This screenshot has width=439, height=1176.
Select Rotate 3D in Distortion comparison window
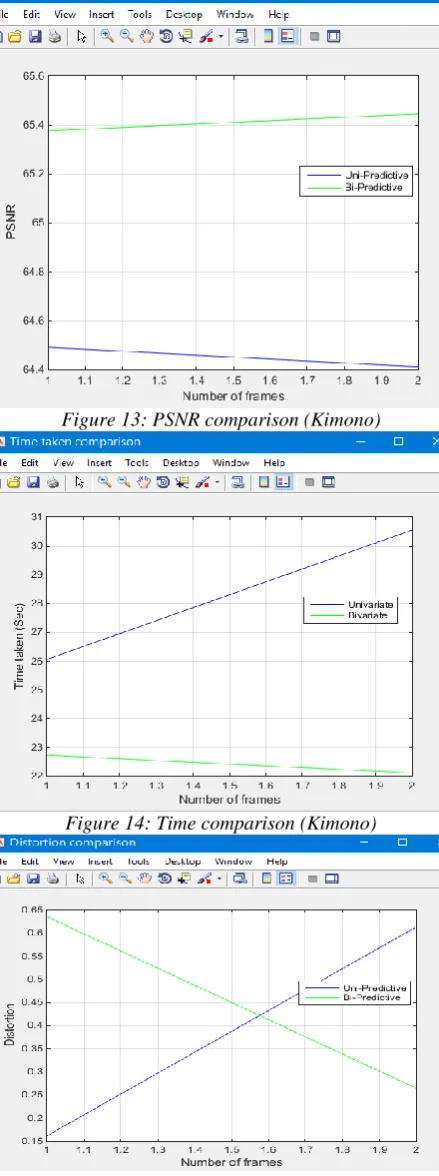coord(164,879)
